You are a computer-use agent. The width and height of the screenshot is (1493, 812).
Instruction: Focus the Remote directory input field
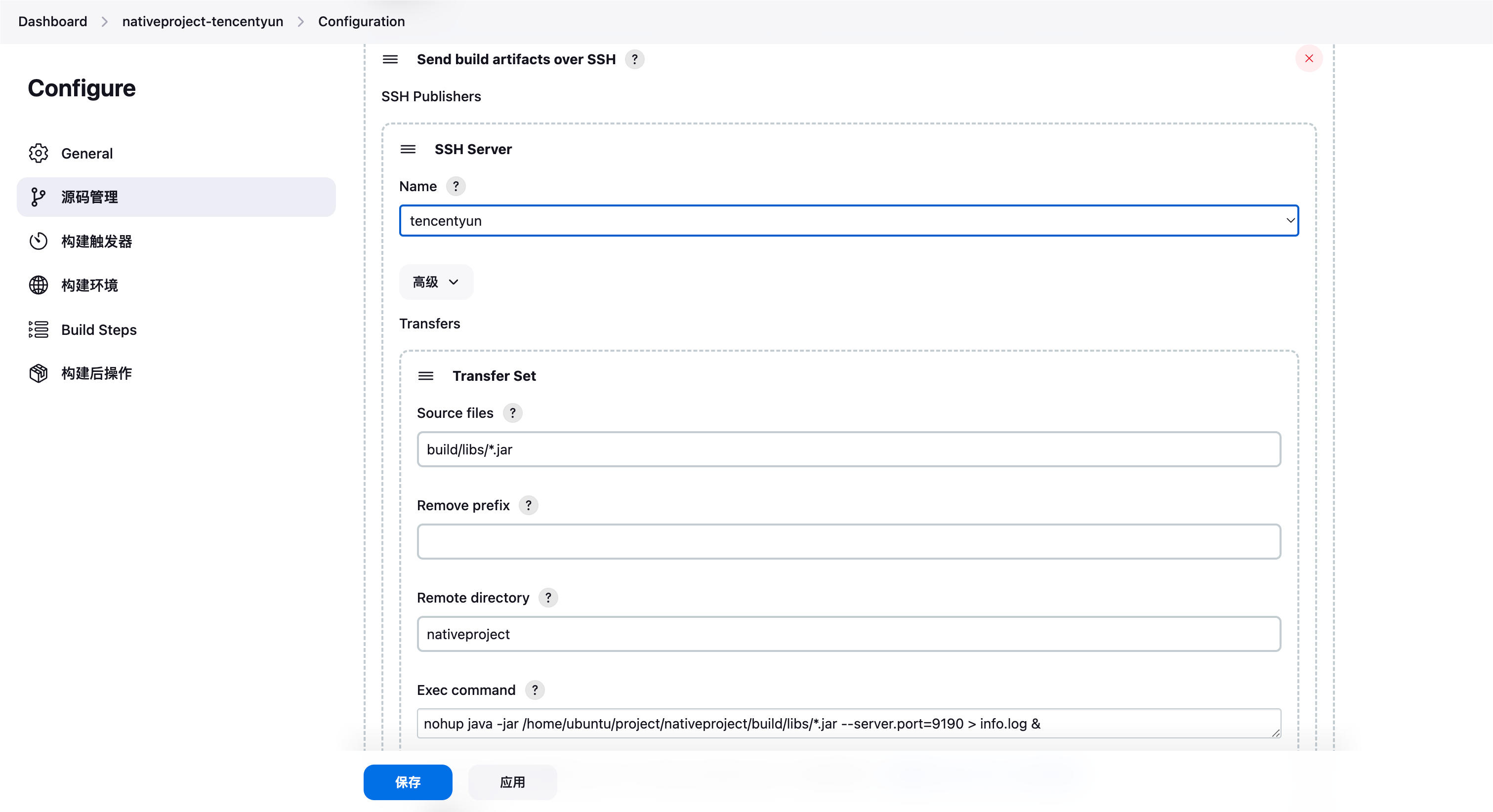pyautogui.click(x=848, y=634)
